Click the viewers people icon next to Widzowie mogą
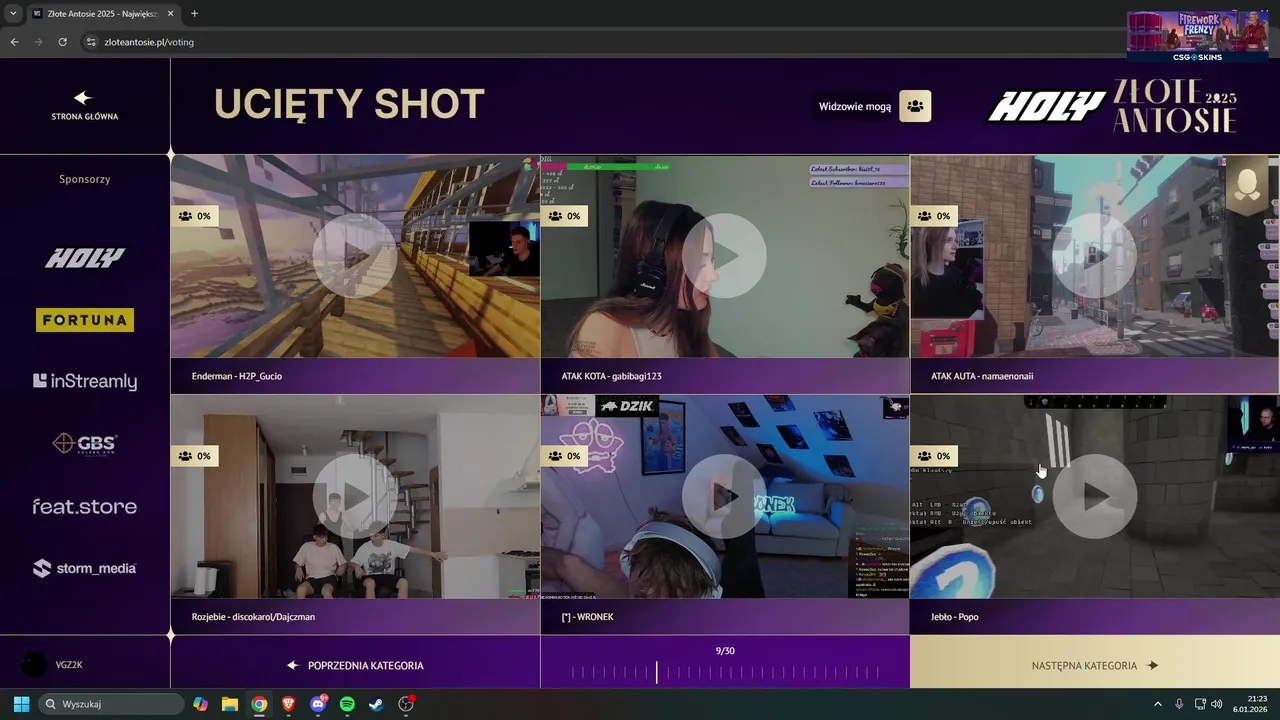 coord(915,106)
